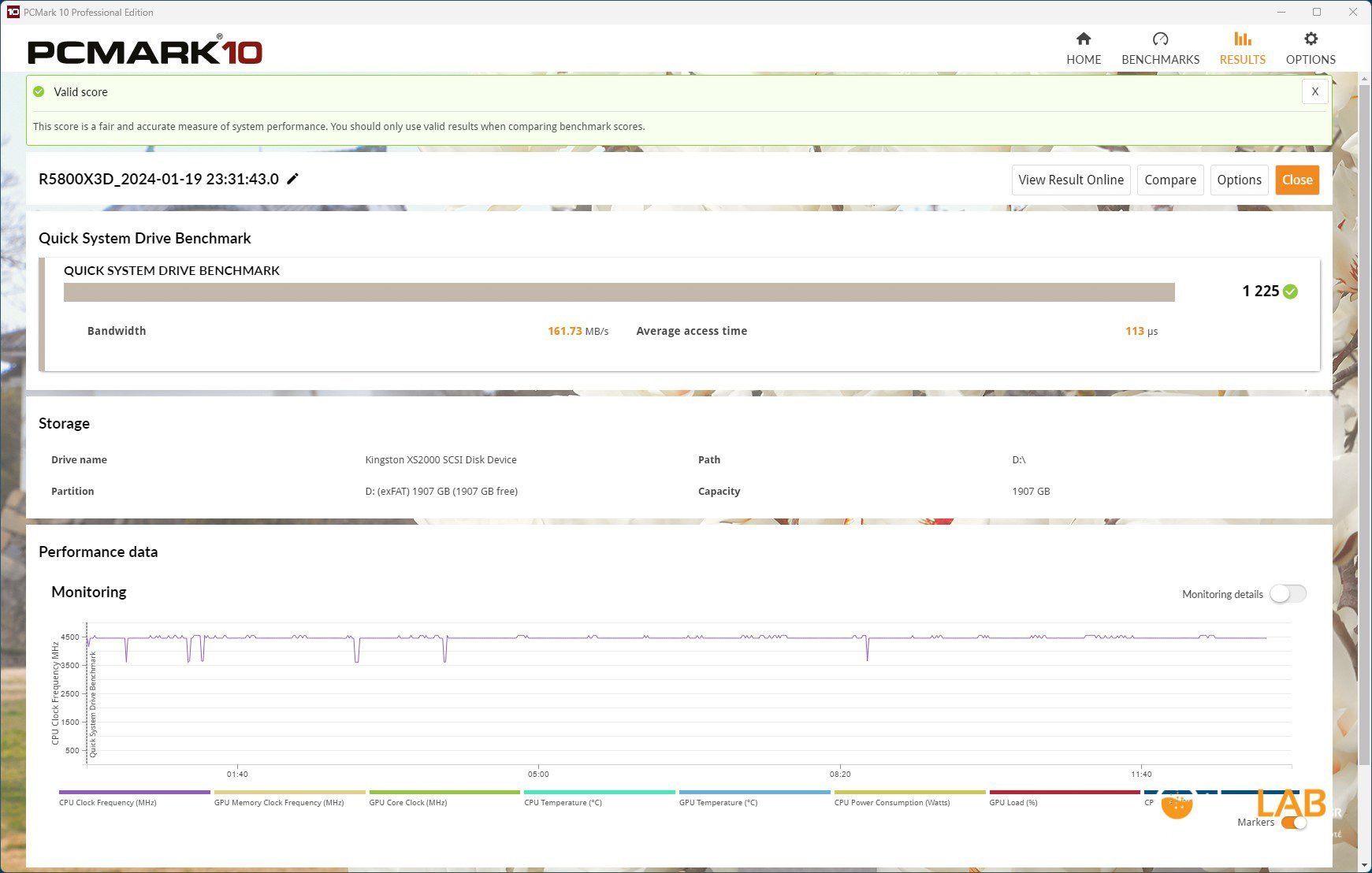Click the average access time value 113 µs
This screenshot has width=1372, height=873.
pos(1142,331)
